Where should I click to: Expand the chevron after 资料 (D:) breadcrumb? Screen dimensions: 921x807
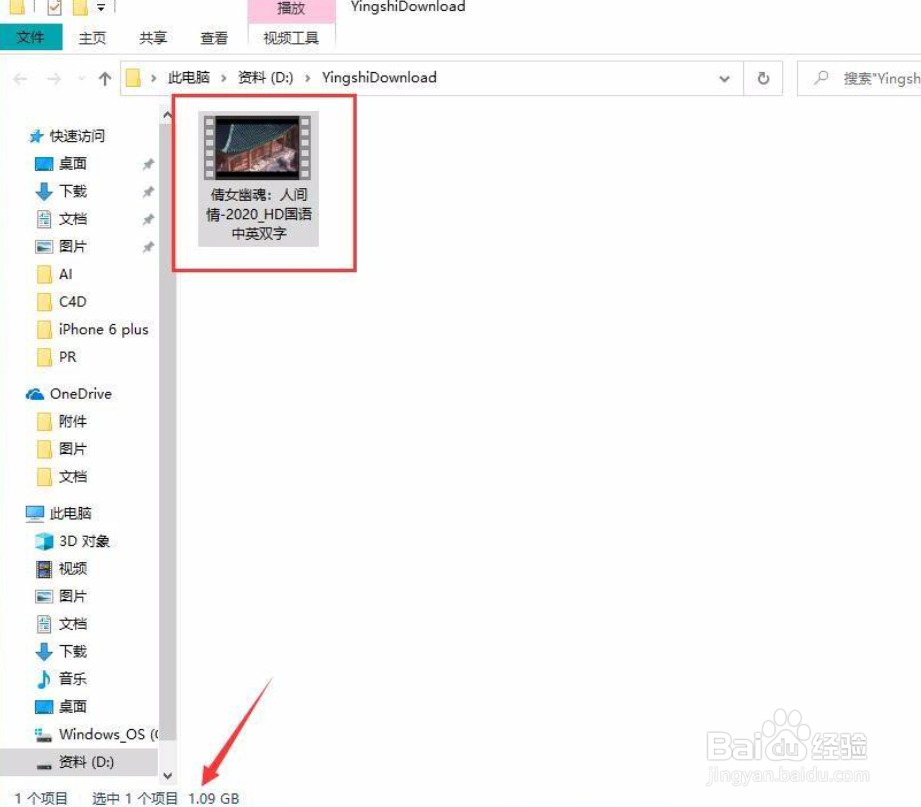tap(307, 78)
